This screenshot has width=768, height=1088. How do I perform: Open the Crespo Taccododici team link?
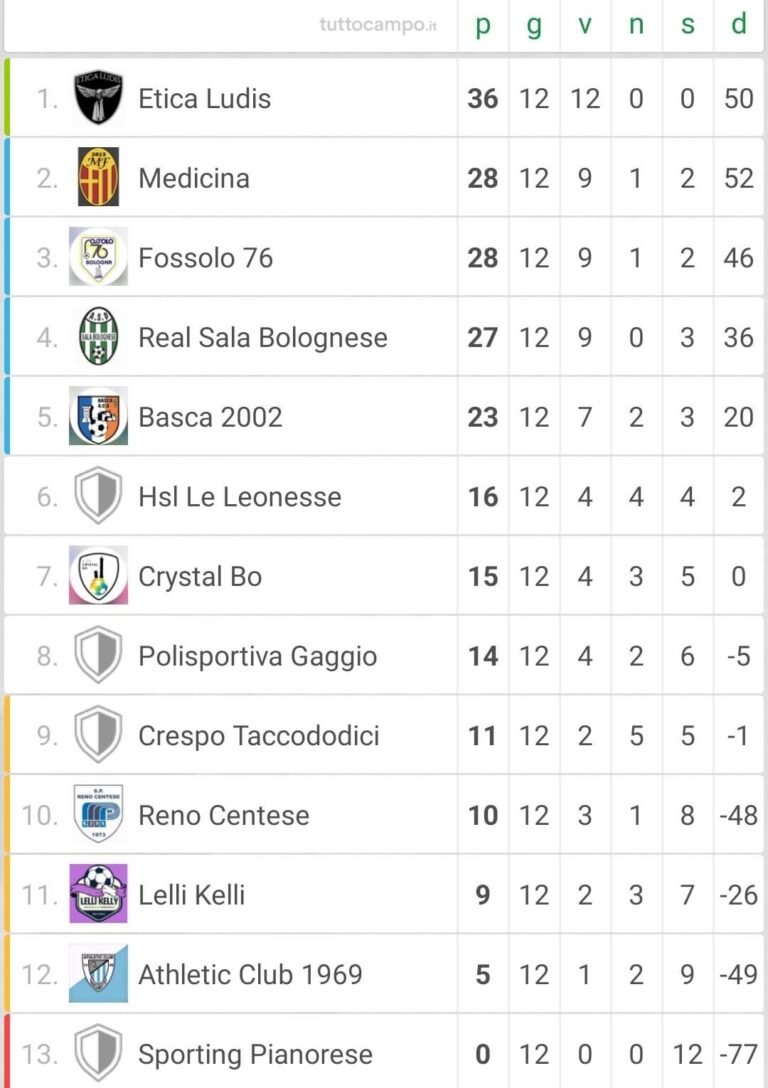(x=259, y=736)
